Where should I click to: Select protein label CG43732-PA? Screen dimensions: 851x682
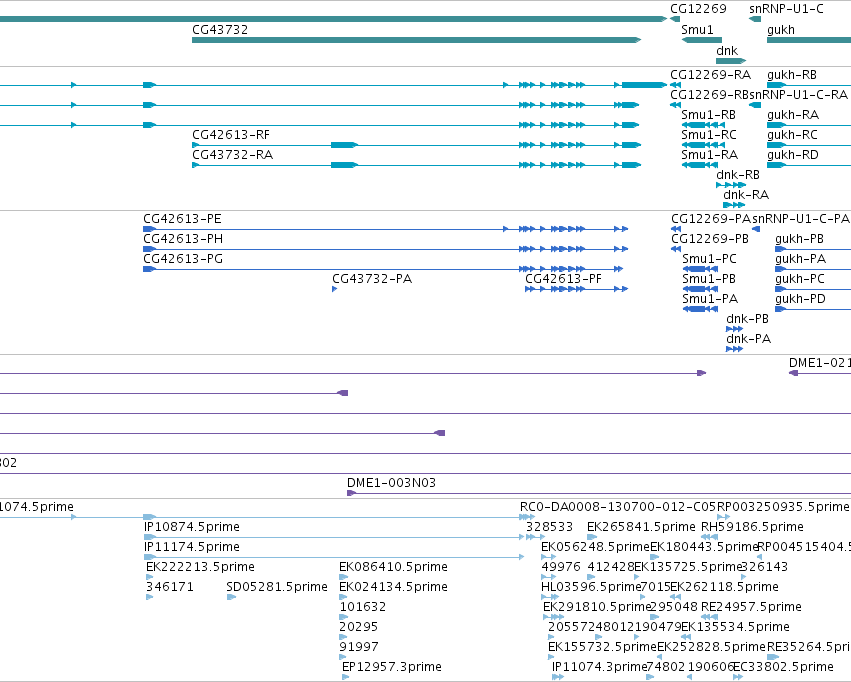coord(372,279)
